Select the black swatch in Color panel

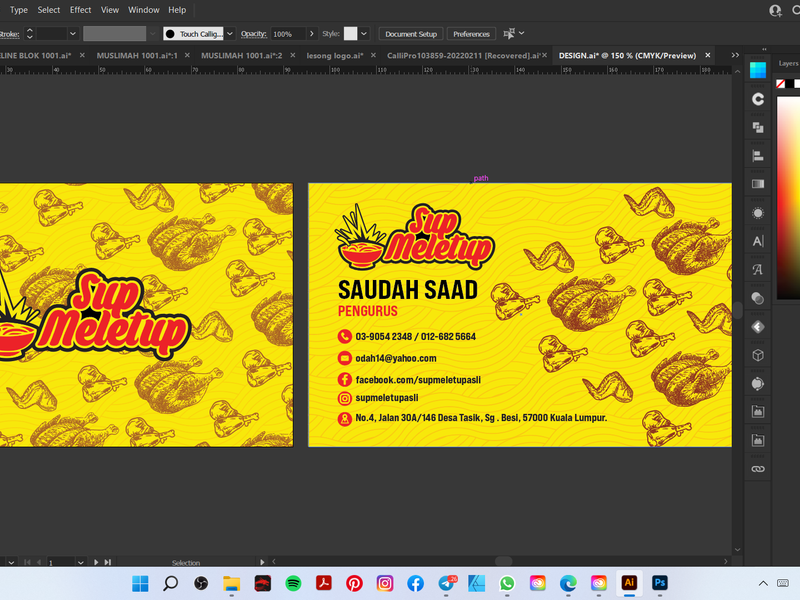[x=789, y=84]
